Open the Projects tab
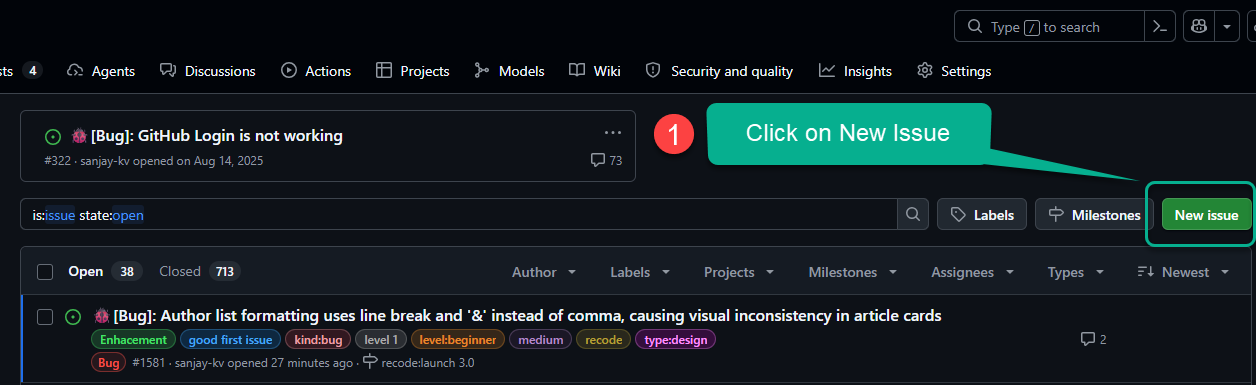1256x385 pixels. coord(413,71)
